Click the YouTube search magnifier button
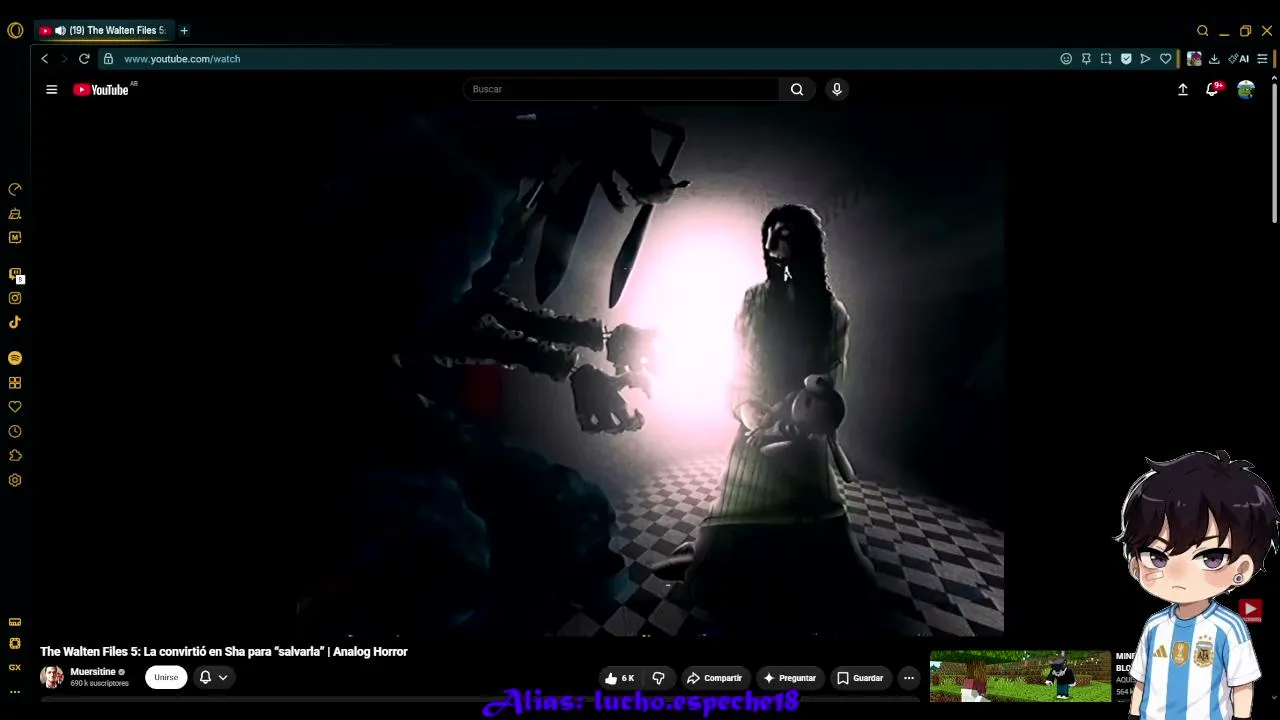The width and height of the screenshot is (1280, 720). click(x=797, y=89)
